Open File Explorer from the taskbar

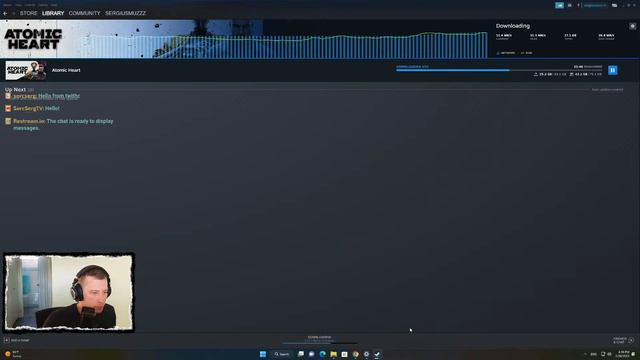pos(334,354)
